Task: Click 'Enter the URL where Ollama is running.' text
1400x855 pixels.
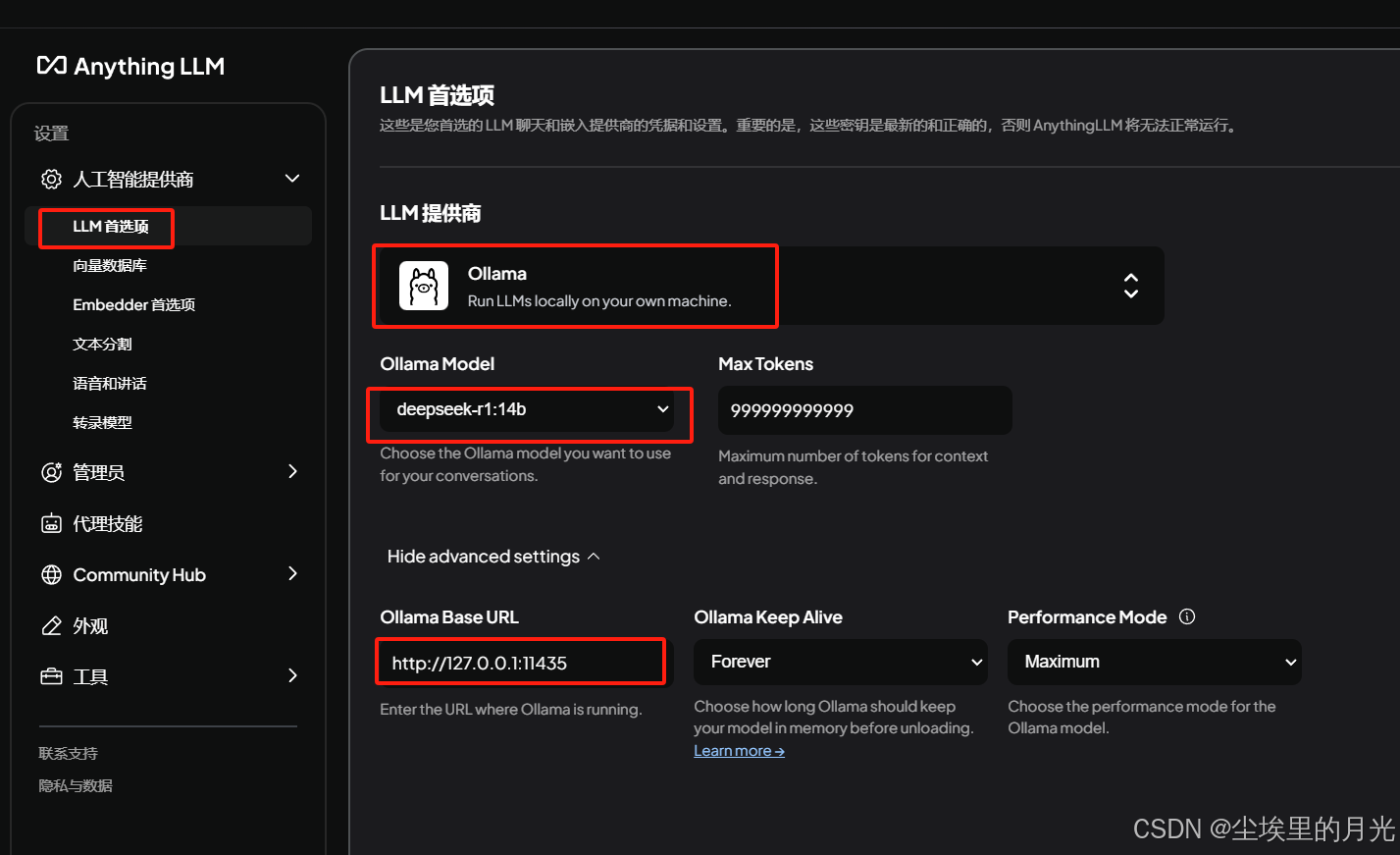Action: (x=511, y=709)
